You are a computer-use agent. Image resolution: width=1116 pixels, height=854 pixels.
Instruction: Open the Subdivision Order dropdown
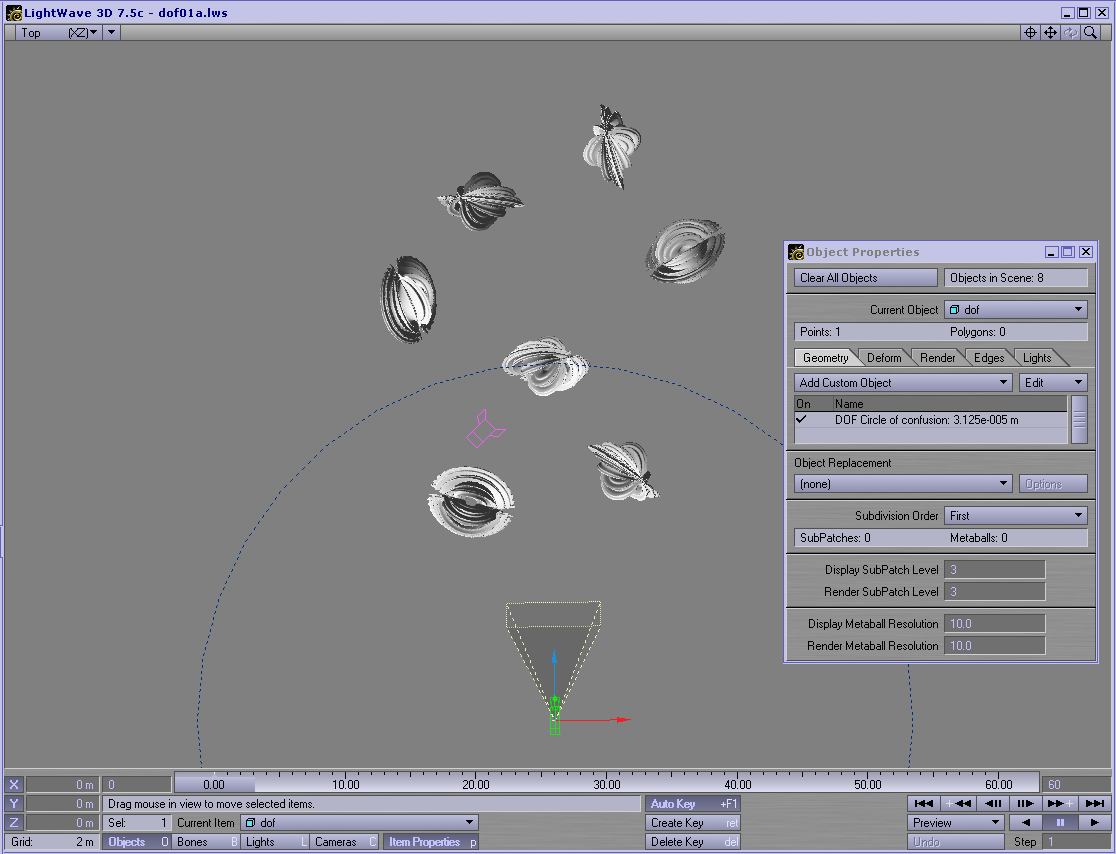tap(1016, 516)
